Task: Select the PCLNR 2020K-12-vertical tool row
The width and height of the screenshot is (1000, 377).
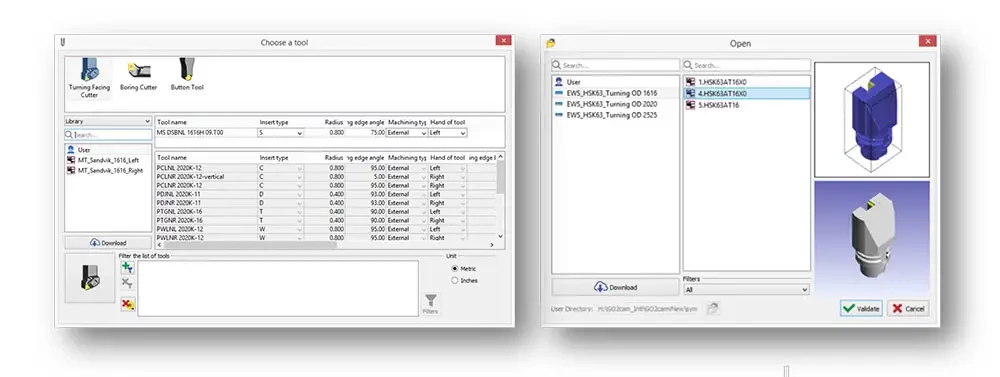Action: [325, 177]
